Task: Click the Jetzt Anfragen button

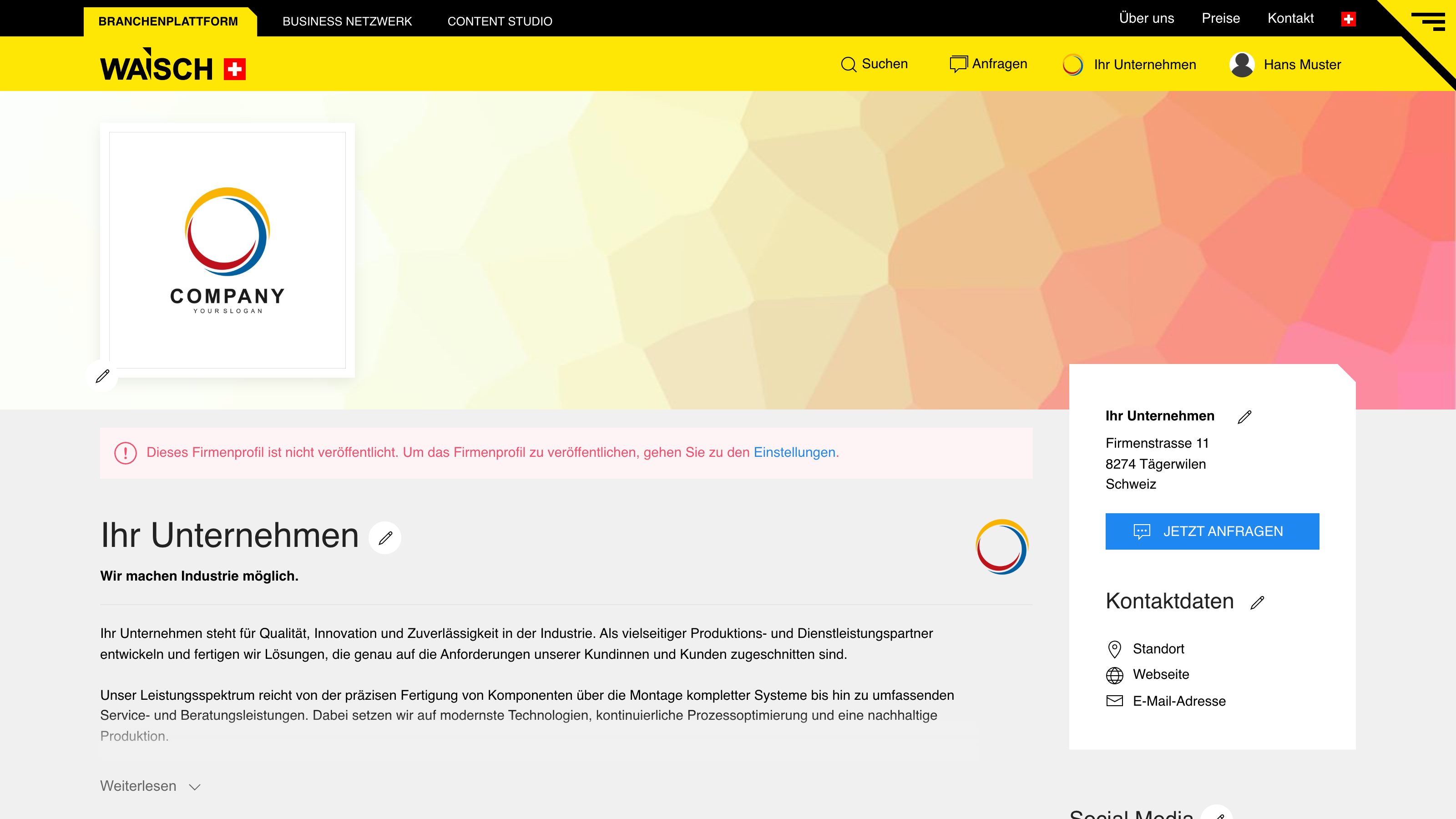Action: tap(1213, 531)
